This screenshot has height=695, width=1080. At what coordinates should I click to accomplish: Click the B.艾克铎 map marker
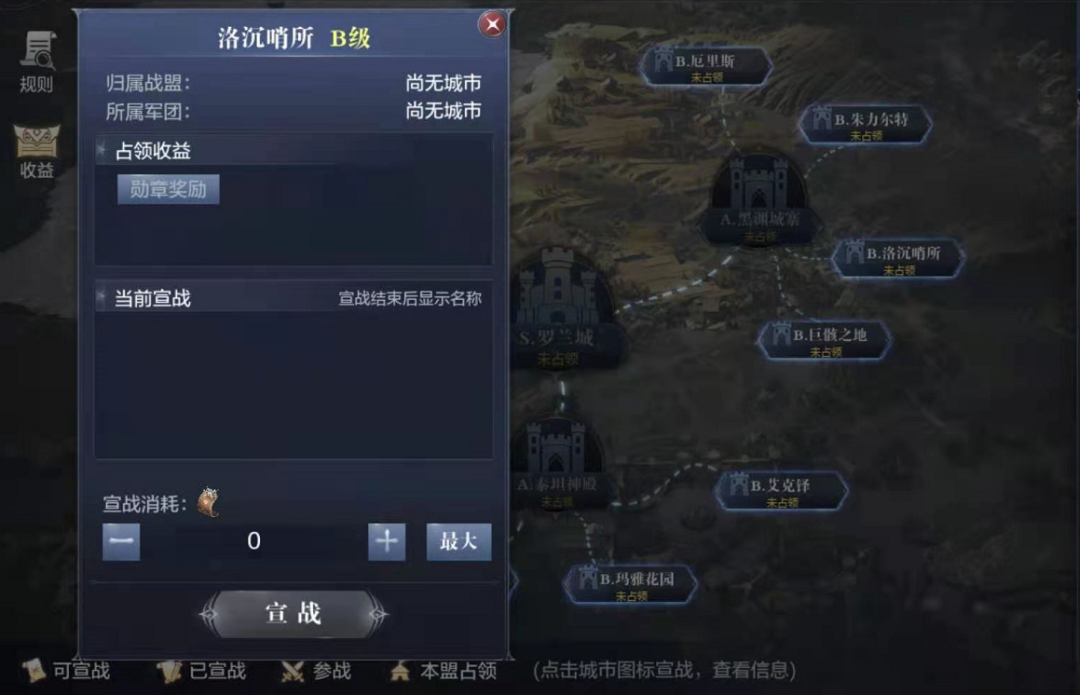782,490
